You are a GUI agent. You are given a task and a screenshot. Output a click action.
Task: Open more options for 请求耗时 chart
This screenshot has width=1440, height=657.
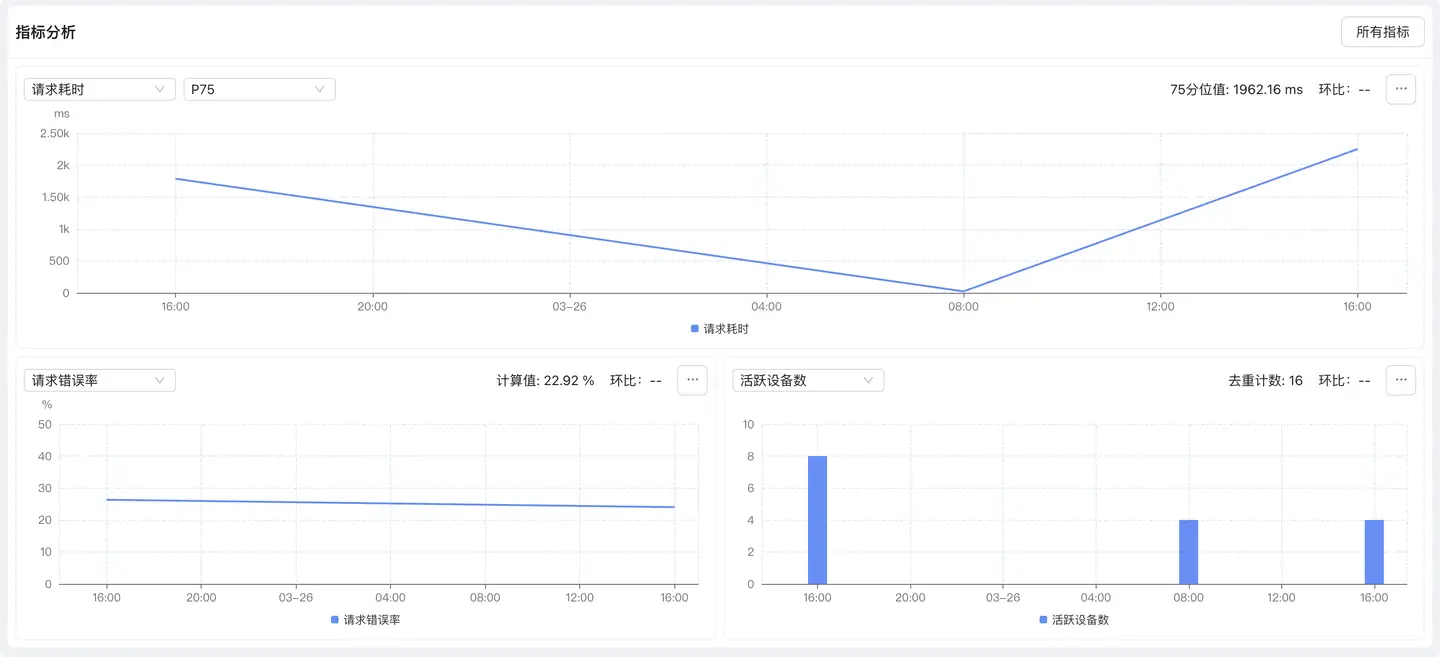click(1400, 89)
